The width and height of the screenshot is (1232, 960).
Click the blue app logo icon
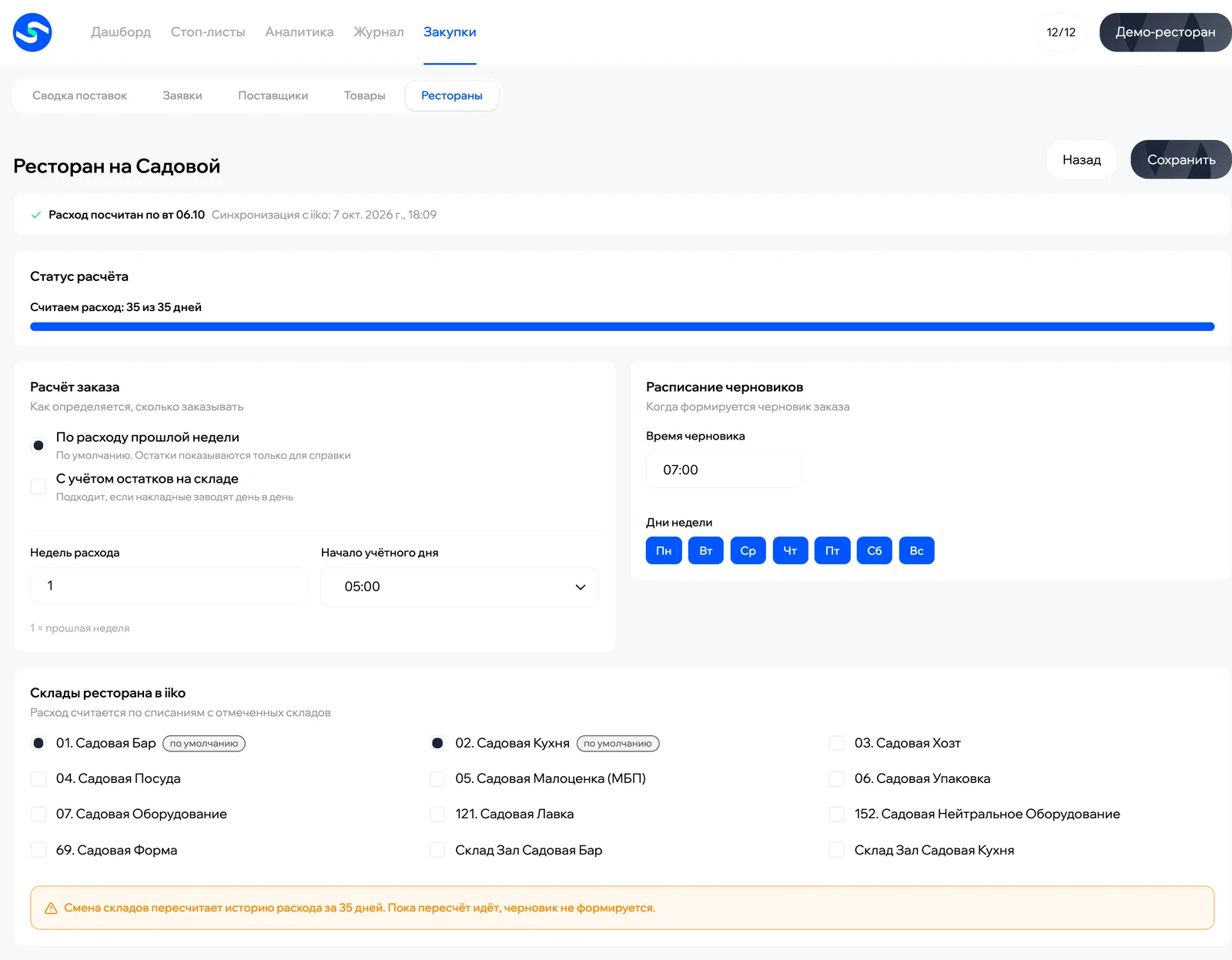pos(32,32)
